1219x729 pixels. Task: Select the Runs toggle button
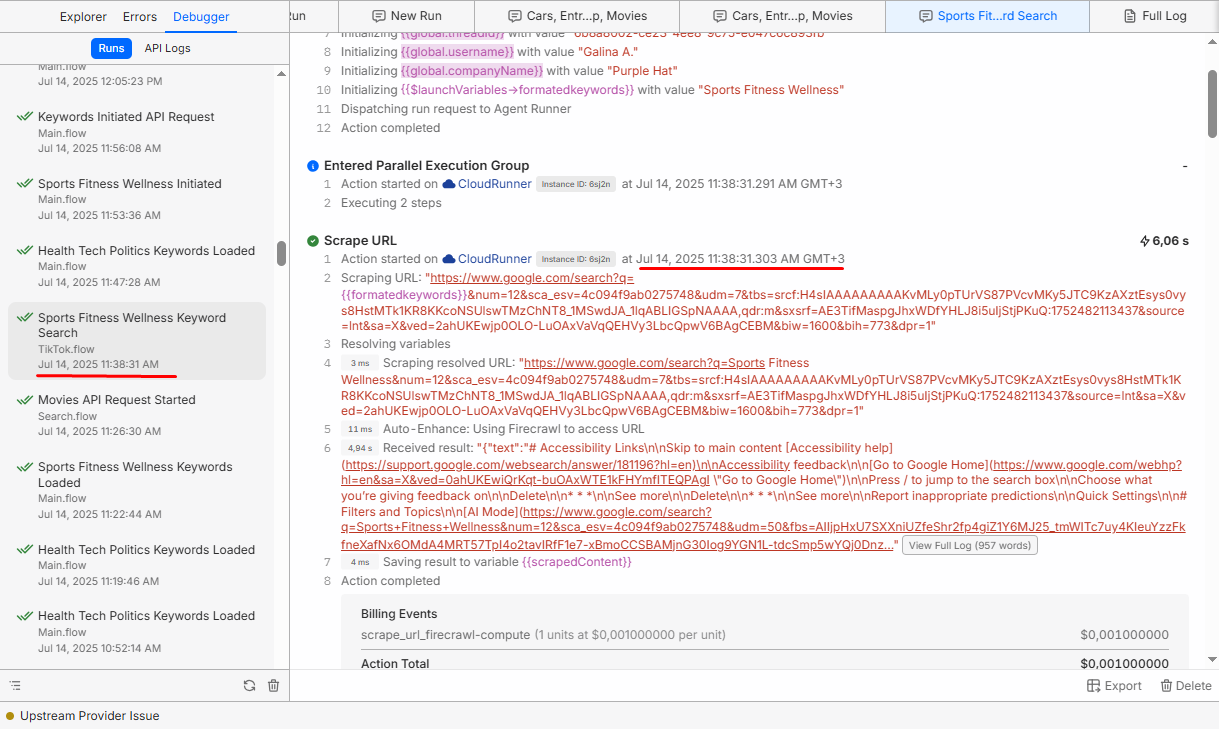111,48
